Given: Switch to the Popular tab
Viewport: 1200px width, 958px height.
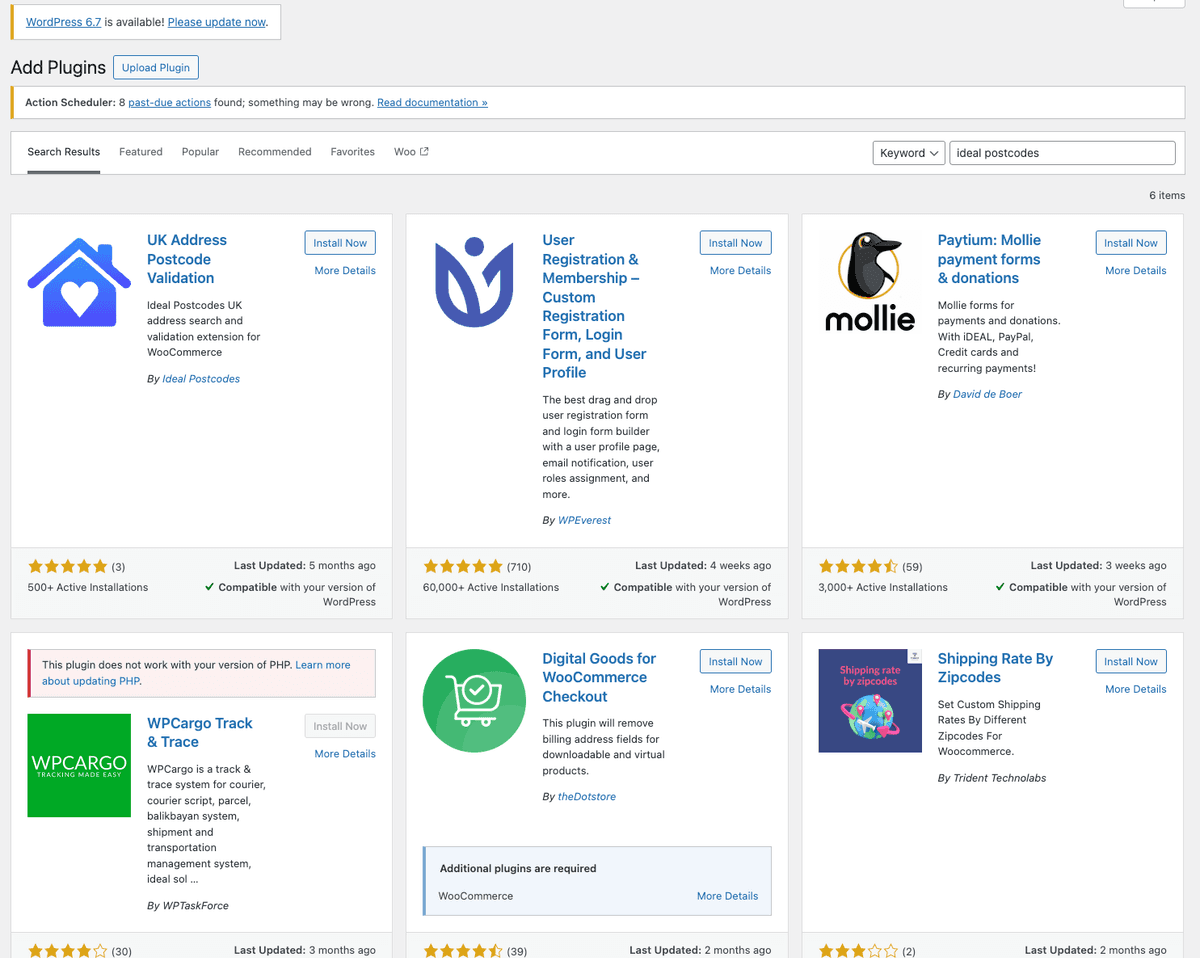Looking at the screenshot, I should tap(200, 152).
